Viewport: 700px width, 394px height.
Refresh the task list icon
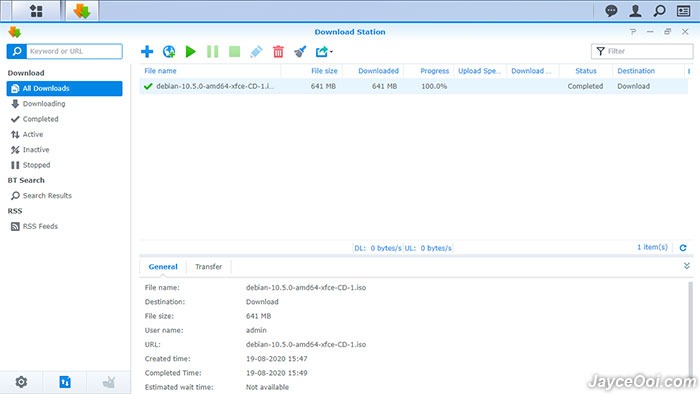(683, 248)
